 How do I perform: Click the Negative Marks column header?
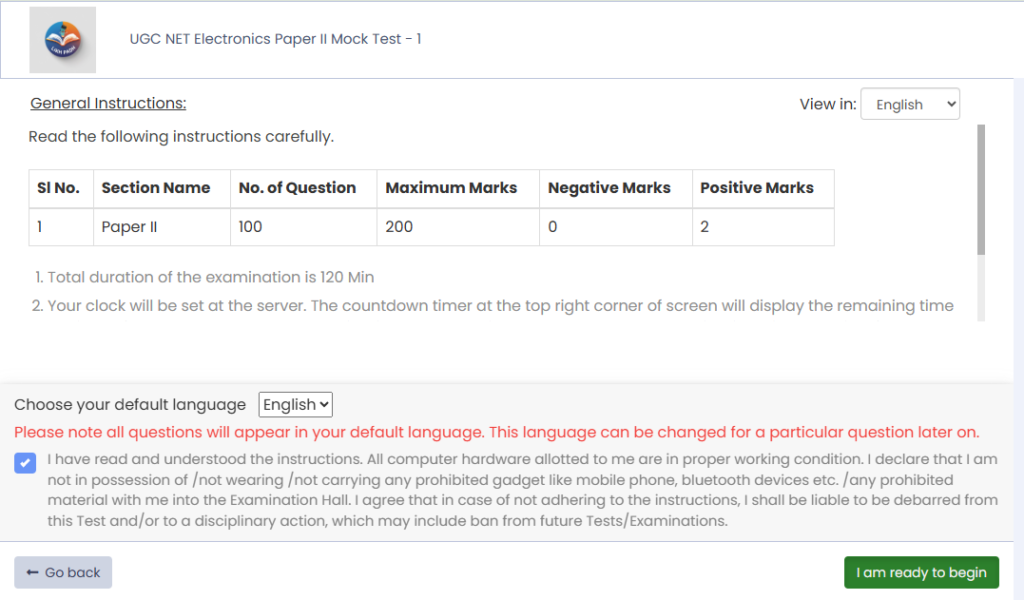pos(609,188)
